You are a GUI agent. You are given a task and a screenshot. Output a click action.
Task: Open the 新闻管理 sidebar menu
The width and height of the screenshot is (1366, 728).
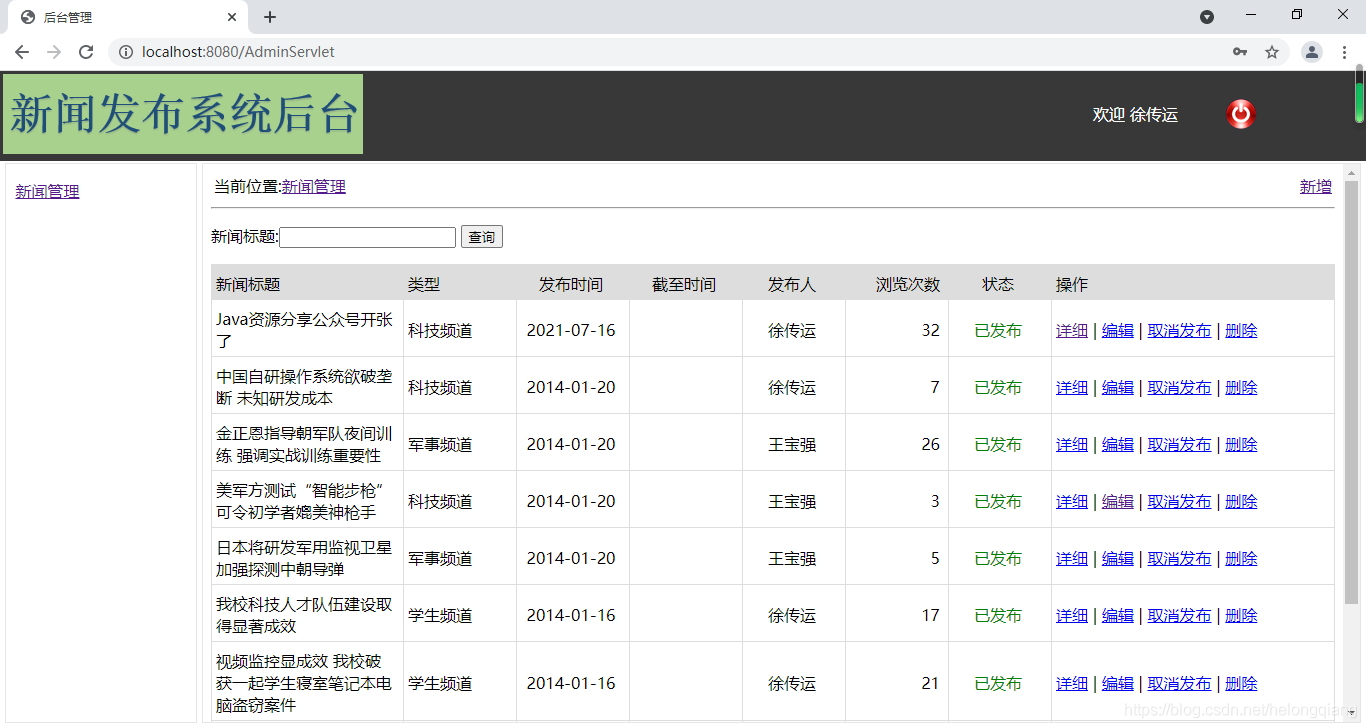pyautogui.click(x=46, y=191)
